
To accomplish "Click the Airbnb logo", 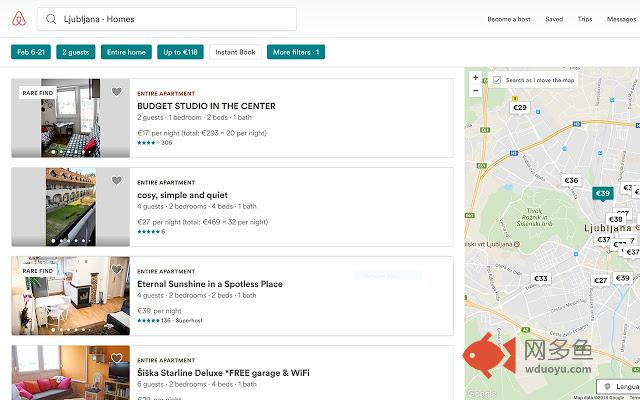I will coord(19,19).
